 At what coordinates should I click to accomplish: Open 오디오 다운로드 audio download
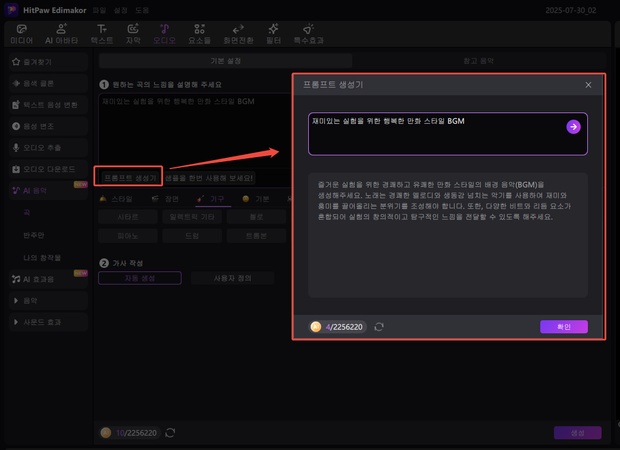pos(48,169)
